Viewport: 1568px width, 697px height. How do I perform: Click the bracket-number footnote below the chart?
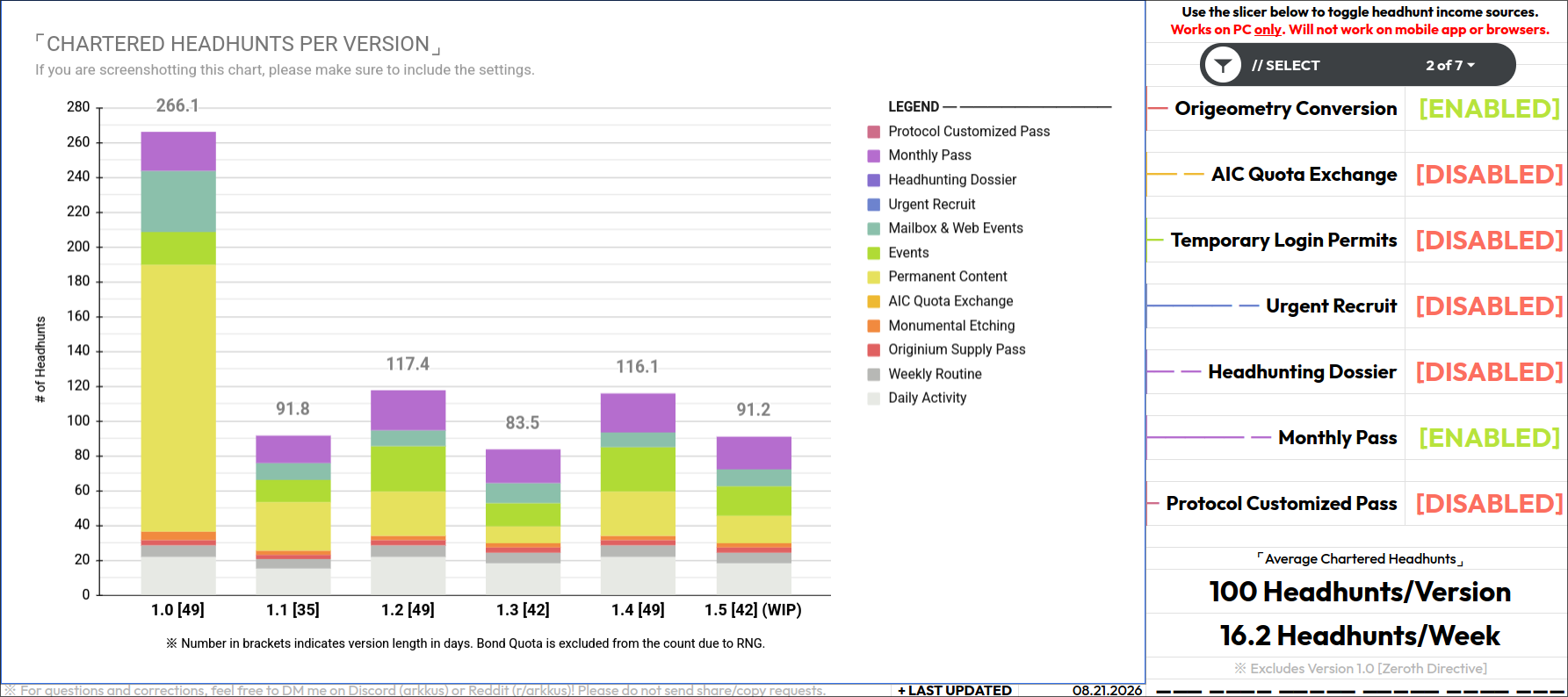click(x=466, y=643)
